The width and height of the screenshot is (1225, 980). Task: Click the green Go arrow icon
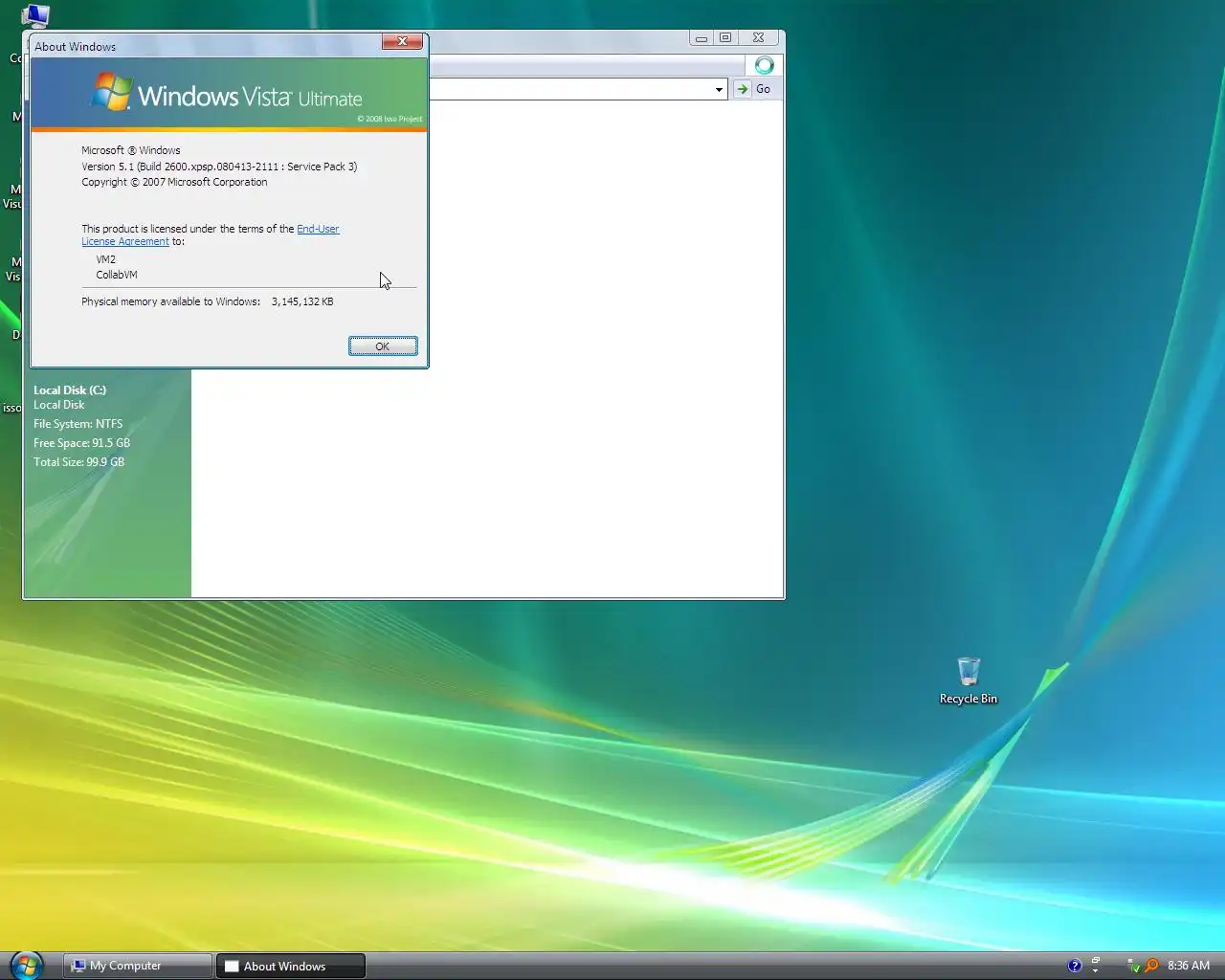pos(743,89)
